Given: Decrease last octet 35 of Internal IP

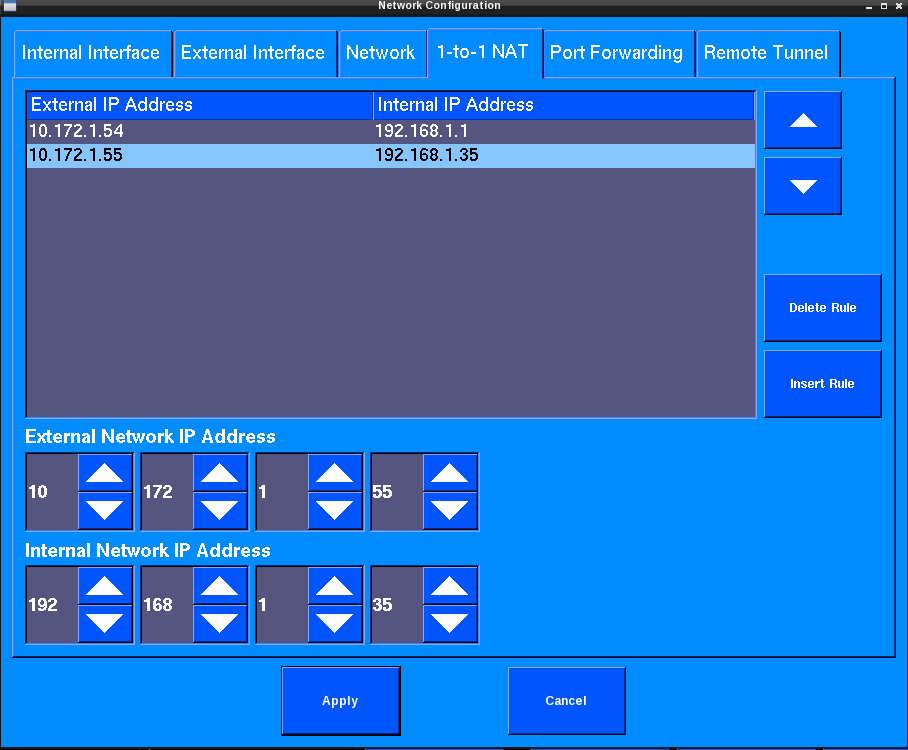Looking at the screenshot, I should click(450, 623).
